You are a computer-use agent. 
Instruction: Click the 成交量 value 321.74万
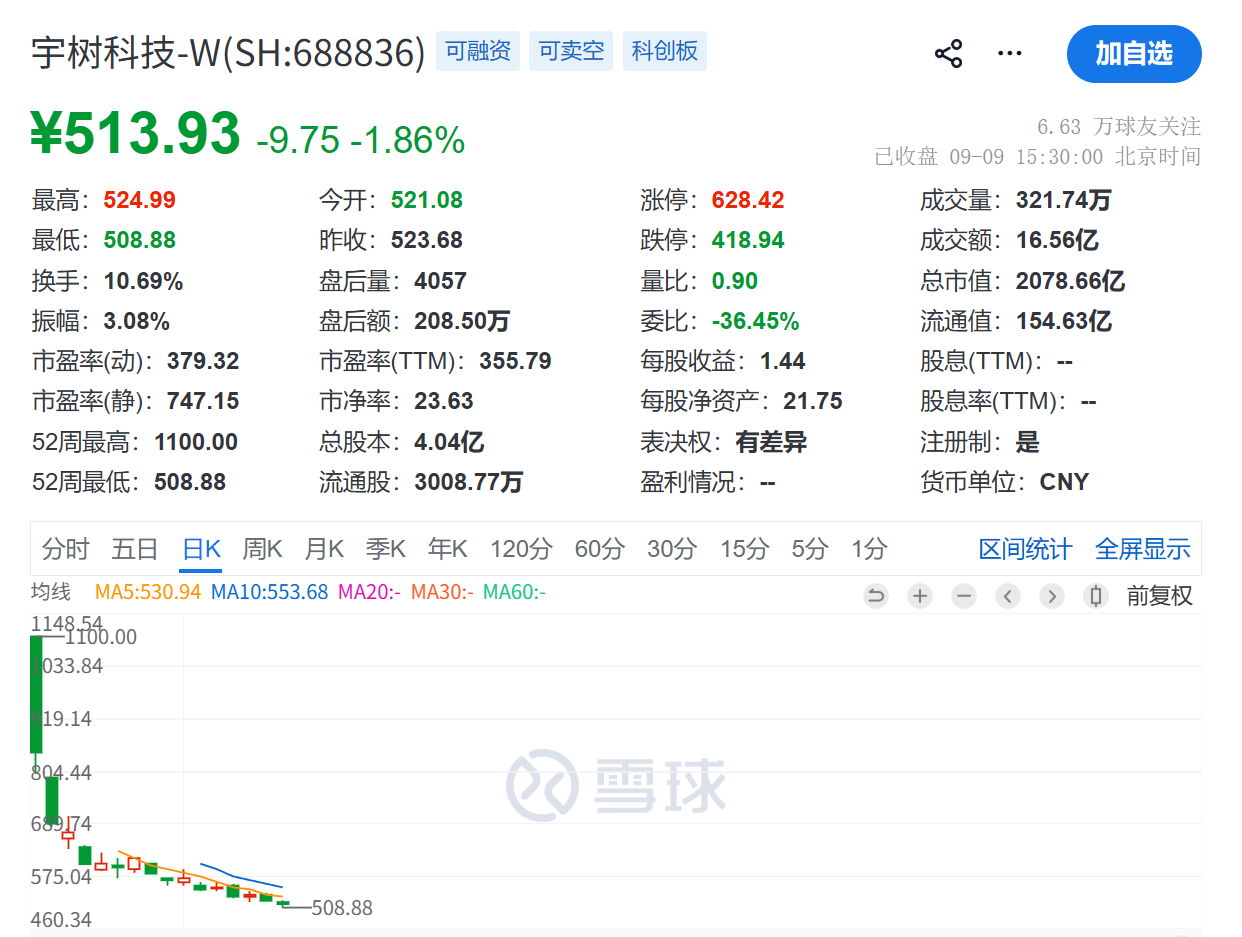1063,200
